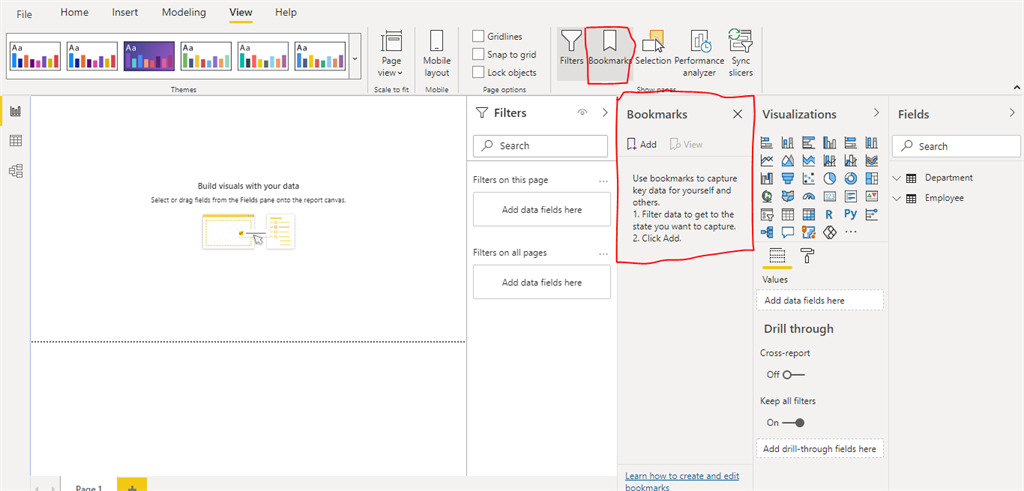Select the stacked bar chart visual
This screenshot has height=491, width=1024.
[x=767, y=142]
